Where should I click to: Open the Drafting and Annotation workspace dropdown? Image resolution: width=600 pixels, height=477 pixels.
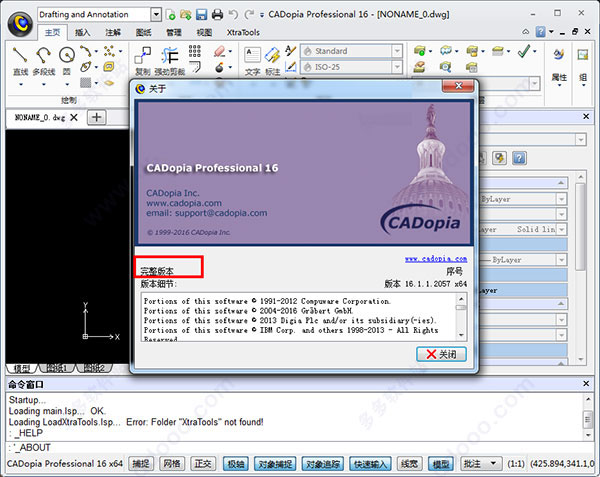[x=156, y=15]
